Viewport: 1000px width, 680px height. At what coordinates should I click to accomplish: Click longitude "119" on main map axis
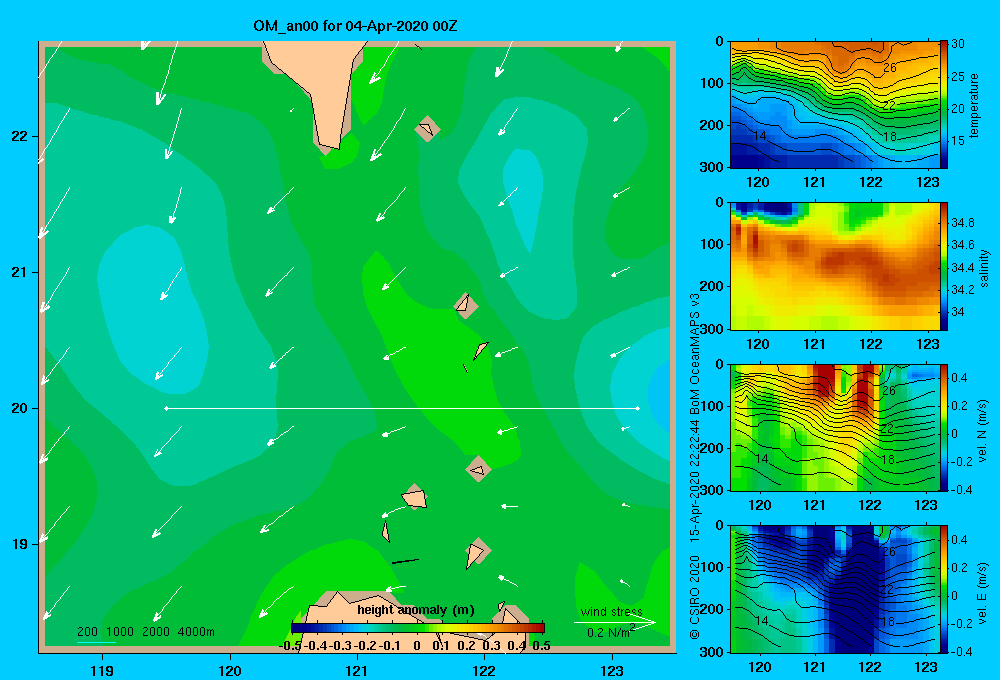[102, 670]
